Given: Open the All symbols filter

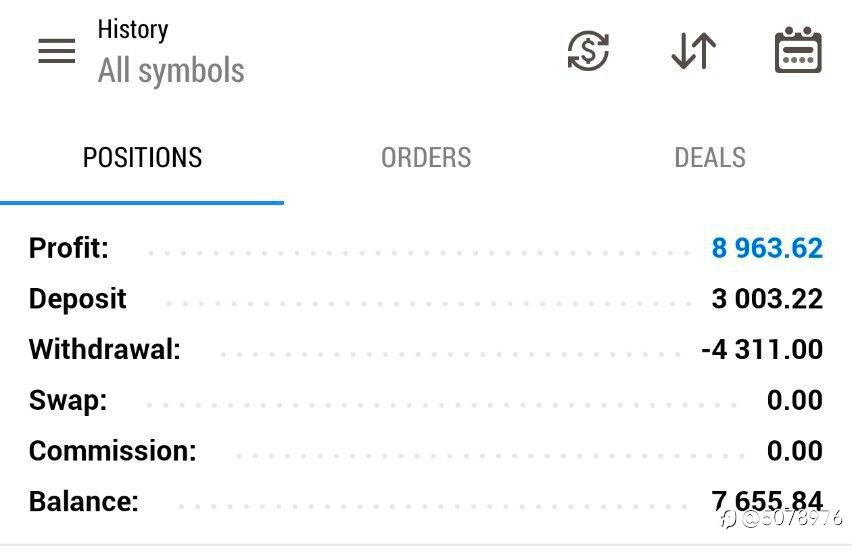Looking at the screenshot, I should pyautogui.click(x=171, y=71).
